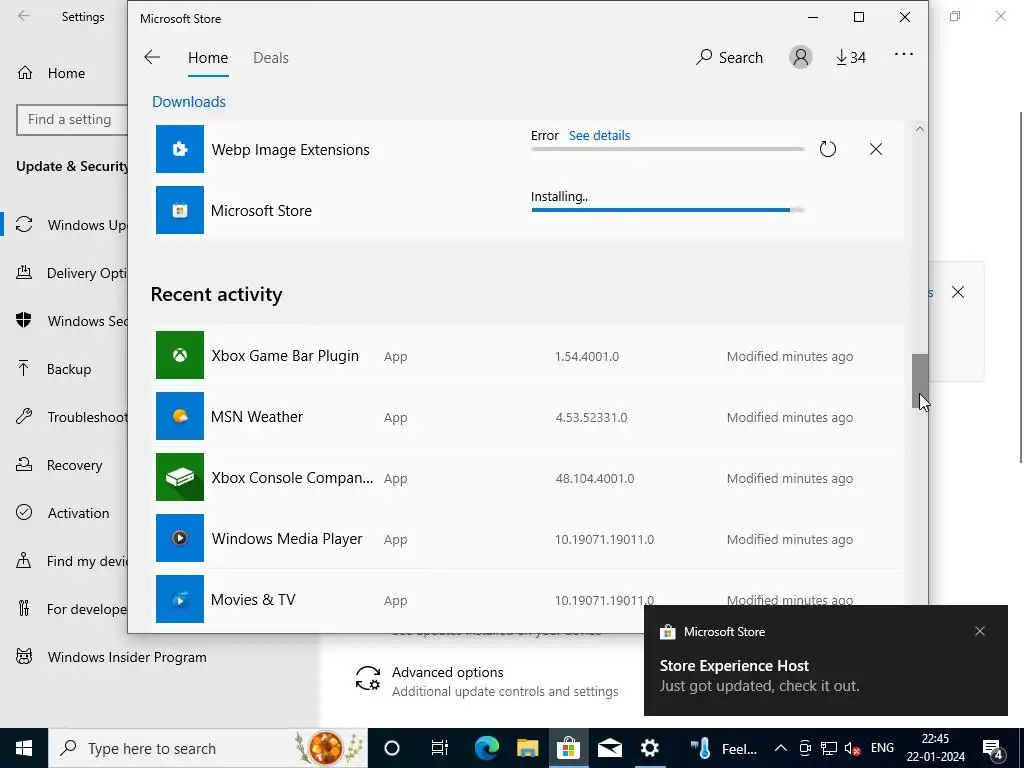Open the Home tab in Store
Screen dimensions: 1024x768
(208, 57)
